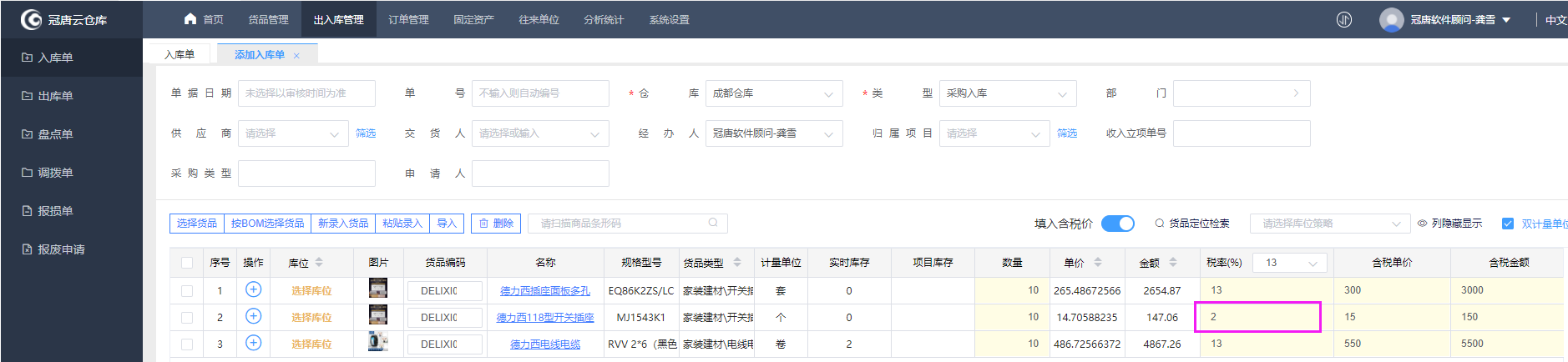Click the 删除 button

496,224
